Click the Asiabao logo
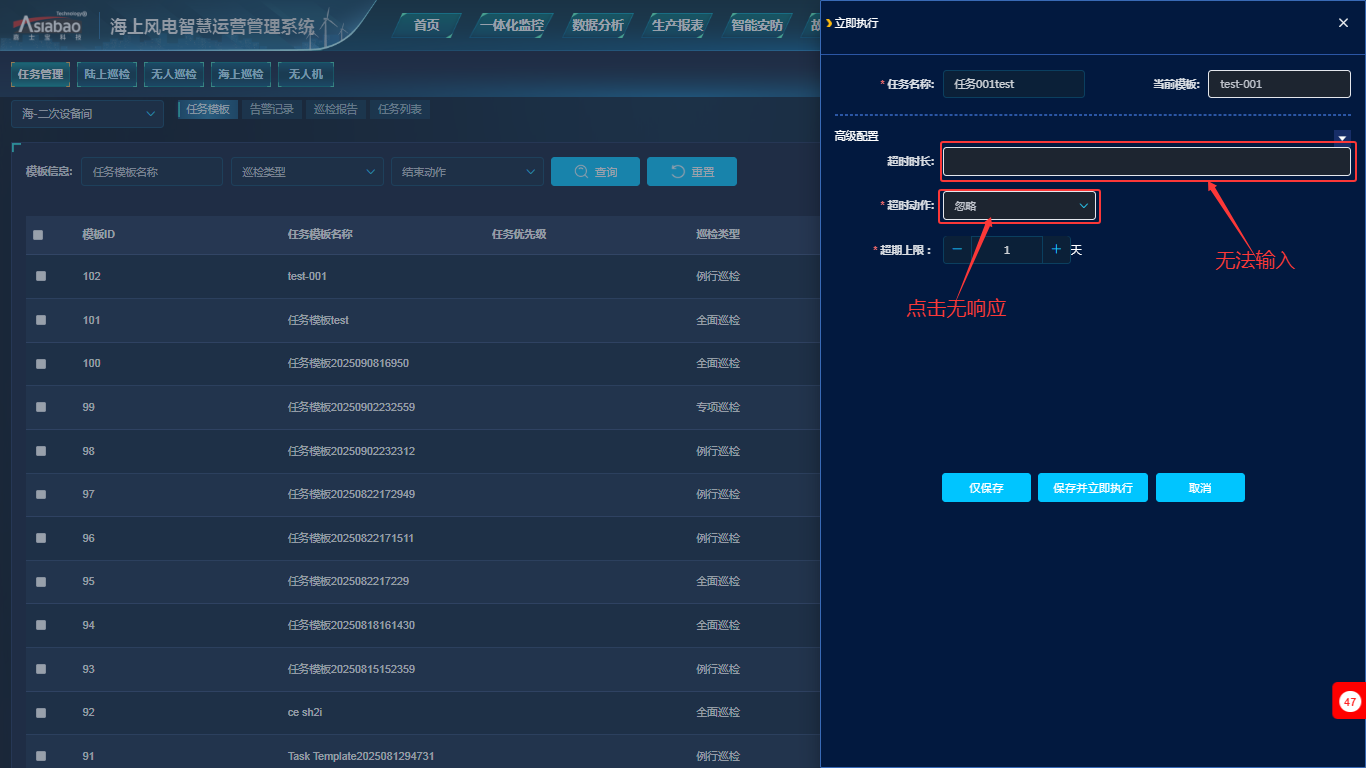The image size is (1366, 768). [x=48, y=26]
